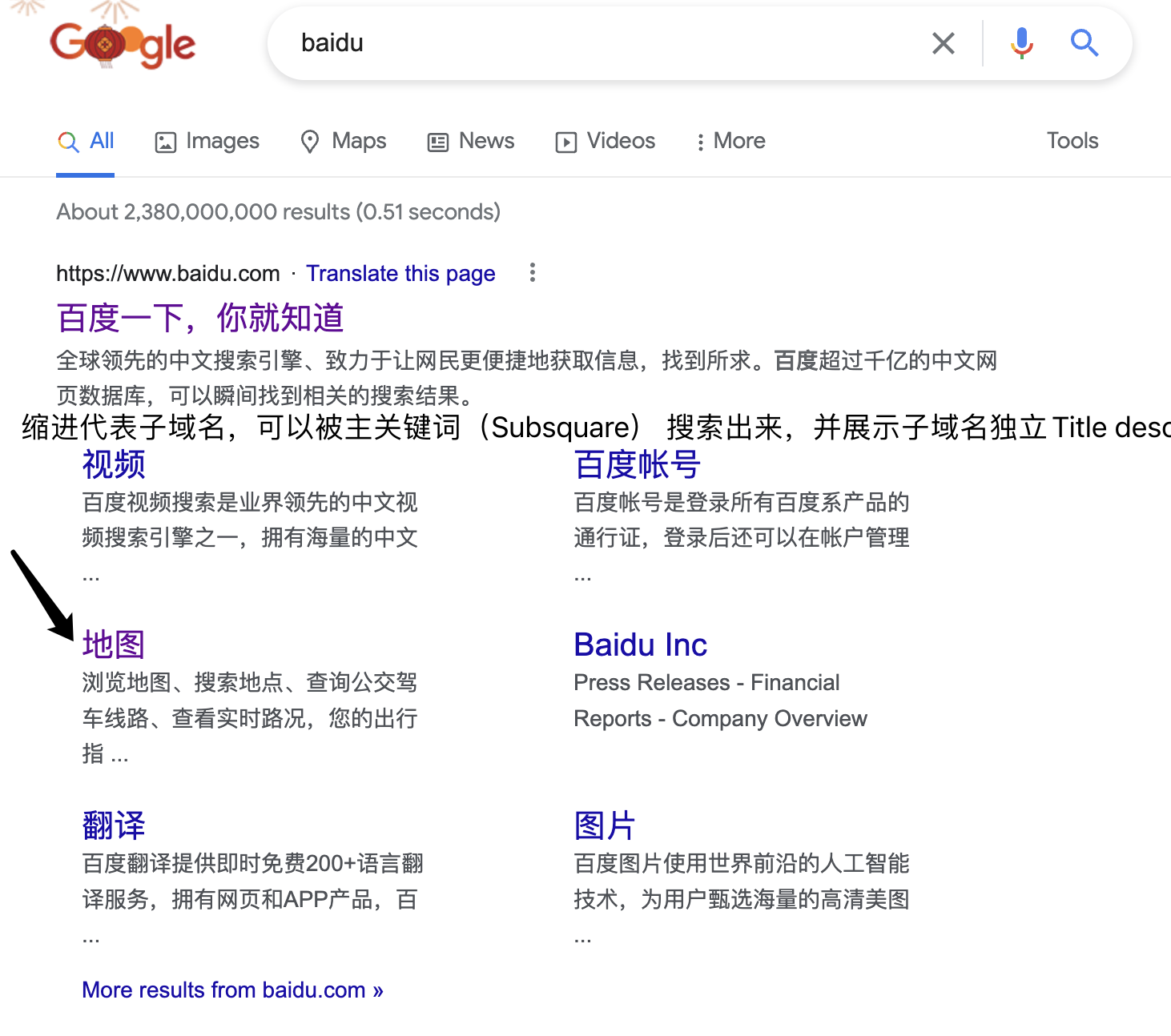Image resolution: width=1171 pixels, height=1036 pixels.
Task: Open the three-dot options beside baidu.com result
Action: (x=532, y=273)
